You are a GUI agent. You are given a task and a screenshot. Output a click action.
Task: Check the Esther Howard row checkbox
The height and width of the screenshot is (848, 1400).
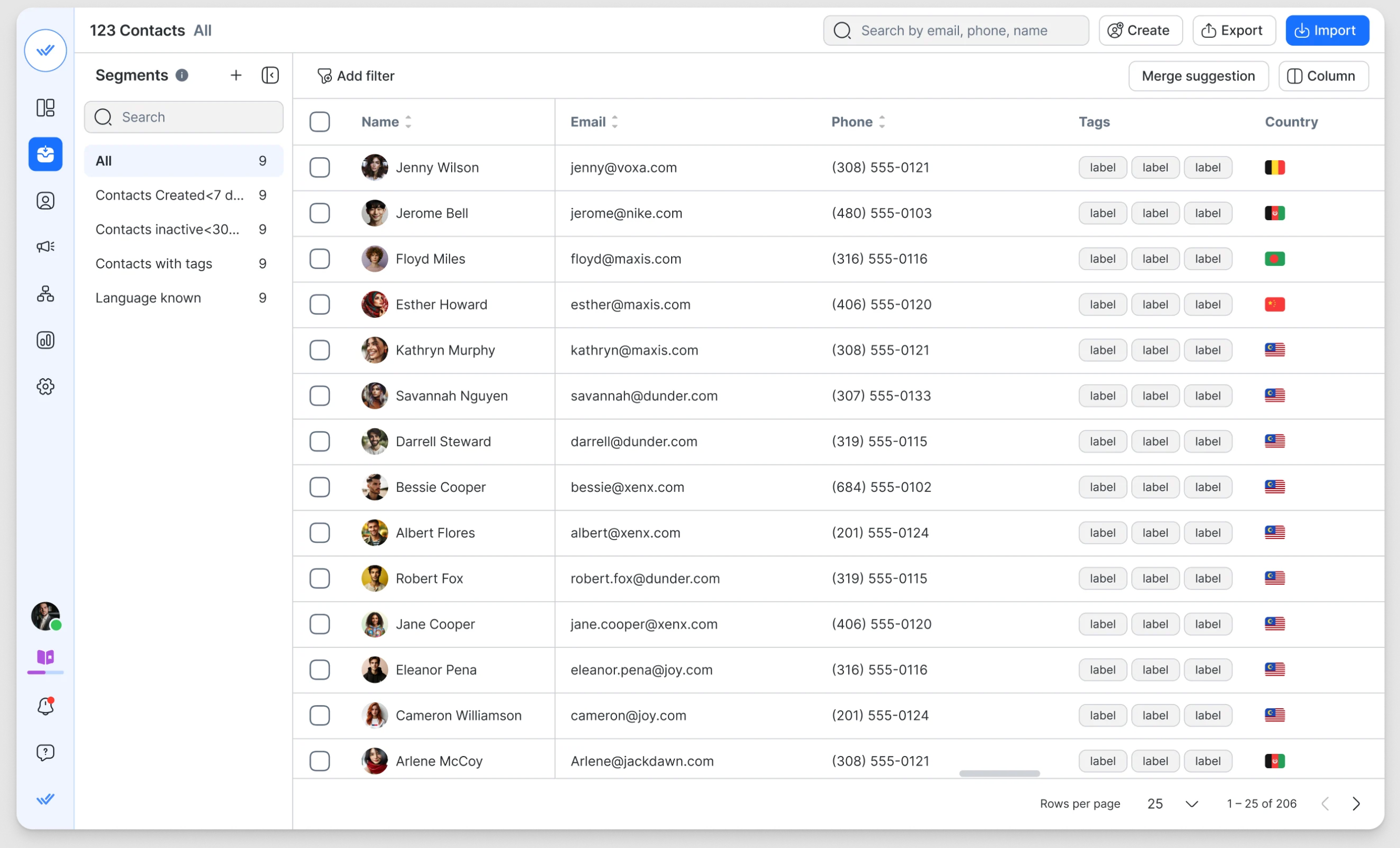pos(320,305)
